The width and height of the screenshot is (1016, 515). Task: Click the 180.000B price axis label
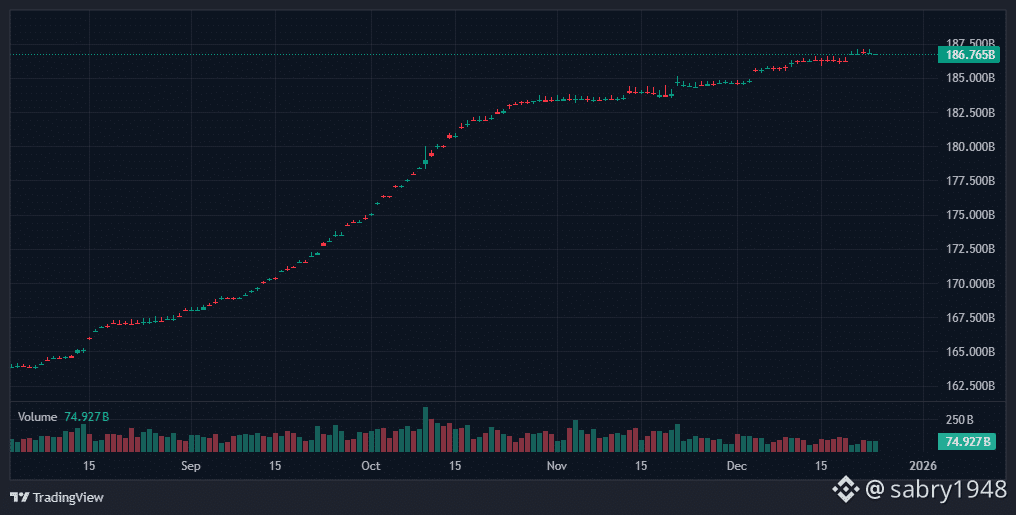[x=970, y=146]
